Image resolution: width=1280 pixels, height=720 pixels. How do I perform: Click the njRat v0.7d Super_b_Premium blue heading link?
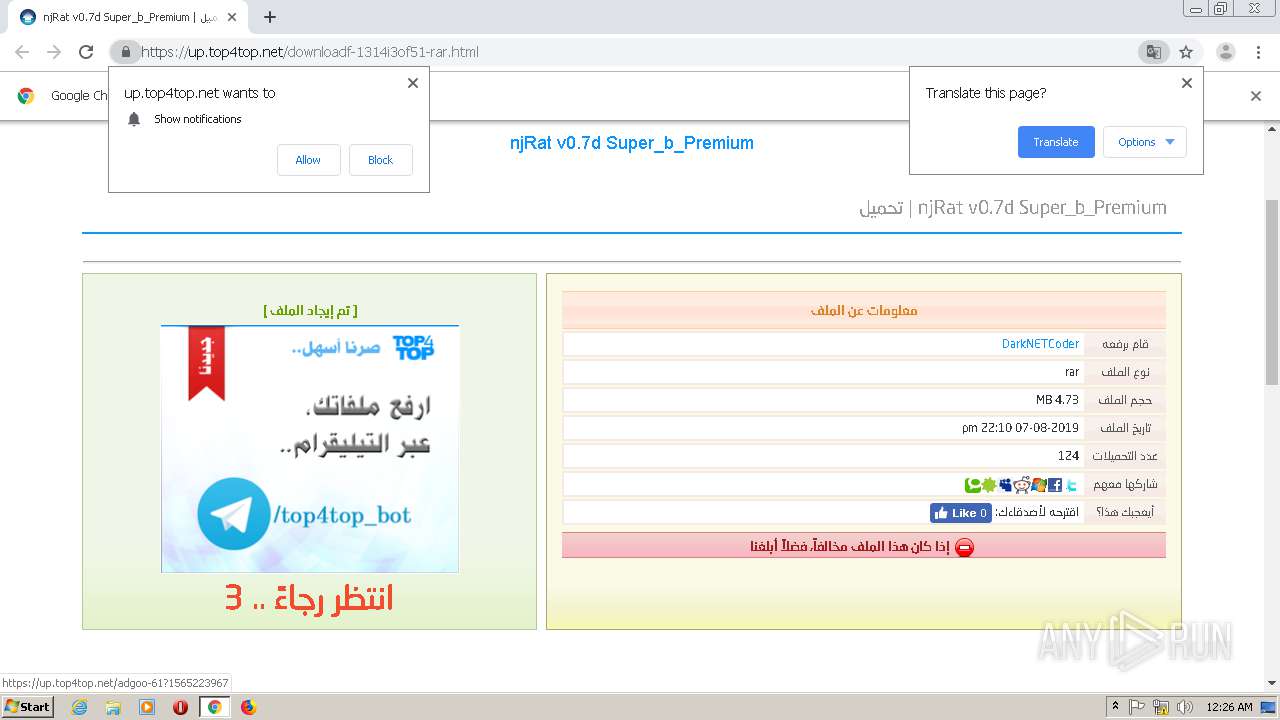click(631, 143)
